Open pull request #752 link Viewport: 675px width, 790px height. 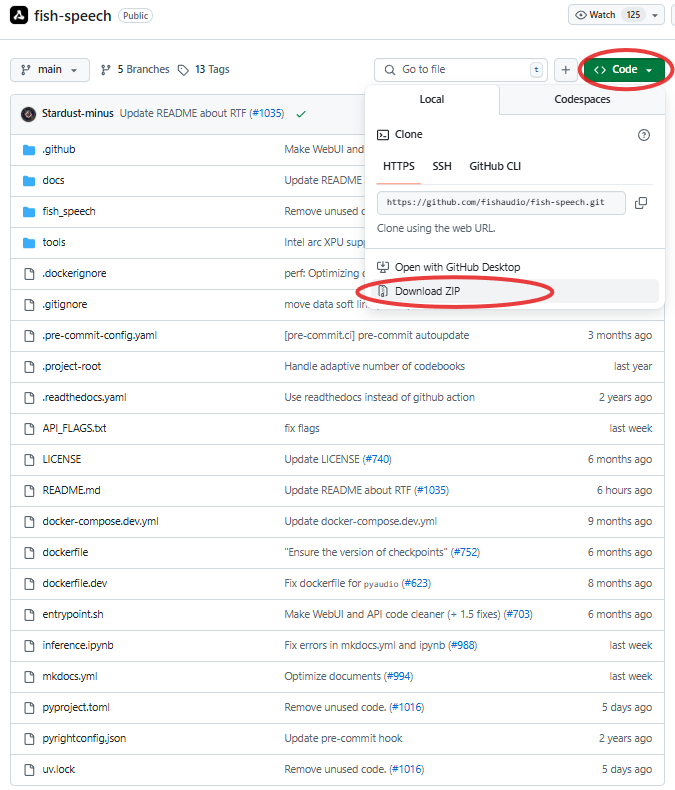click(466, 553)
